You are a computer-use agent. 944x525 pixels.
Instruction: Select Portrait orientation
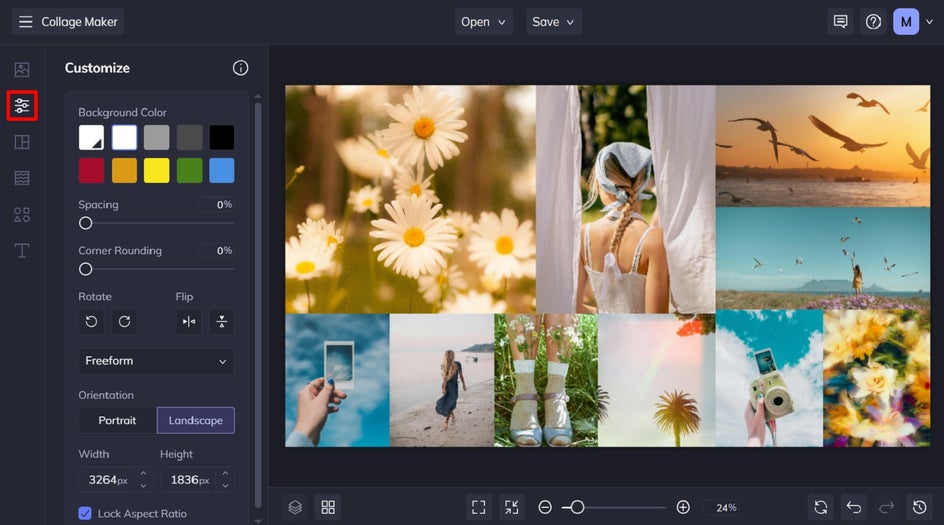tap(117, 420)
